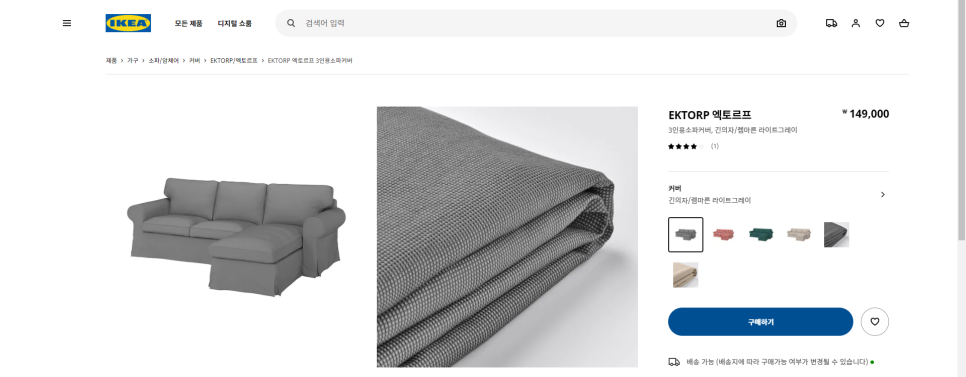The width and height of the screenshot is (966, 377).
Task: Click 3인용소파커버 product description text
Action: [x=733, y=131]
